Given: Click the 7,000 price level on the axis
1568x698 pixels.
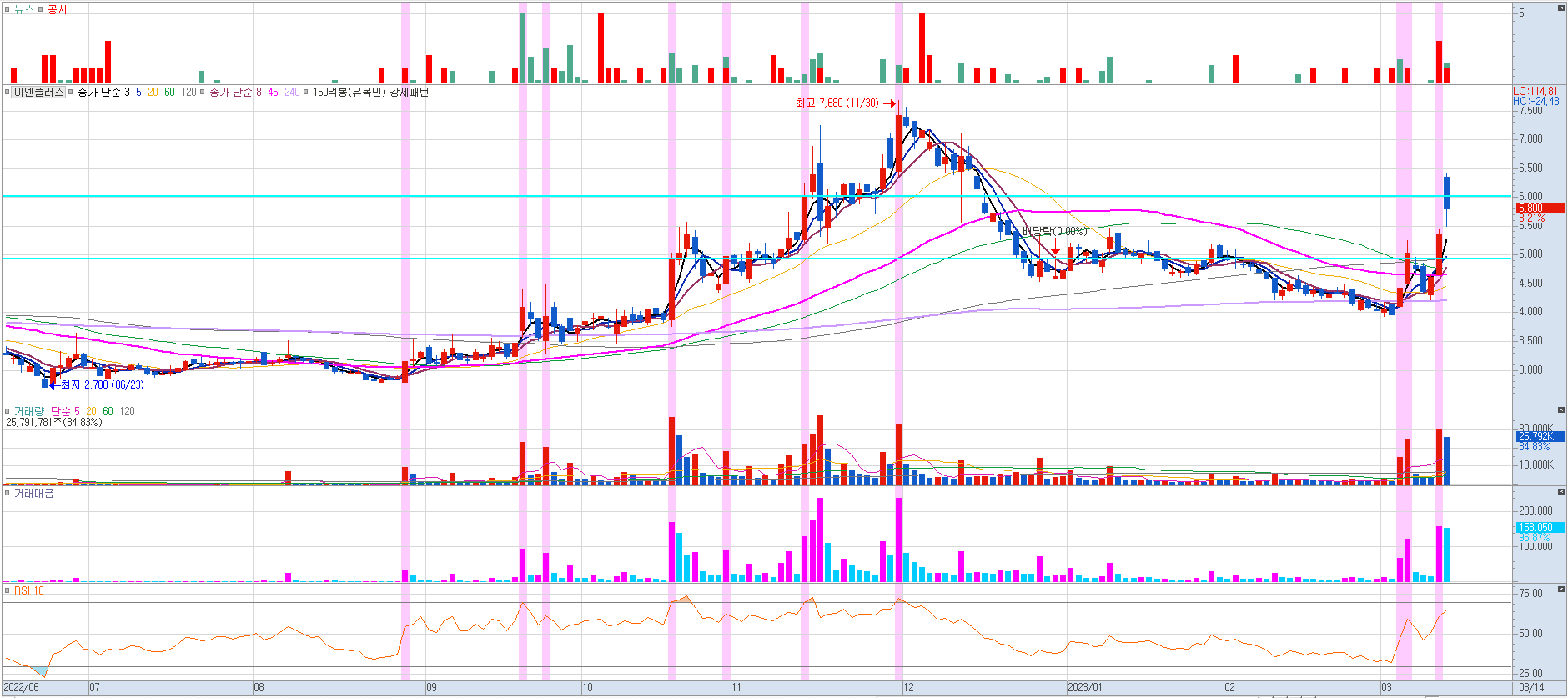Looking at the screenshot, I should point(1530,138).
